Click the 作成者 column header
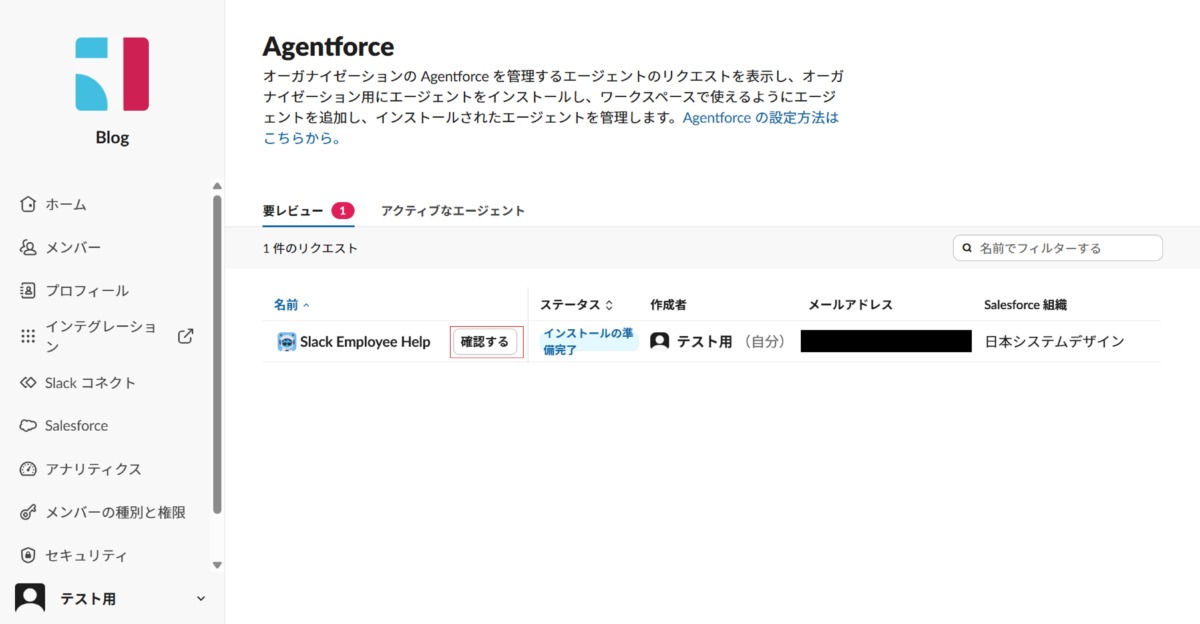 point(668,304)
